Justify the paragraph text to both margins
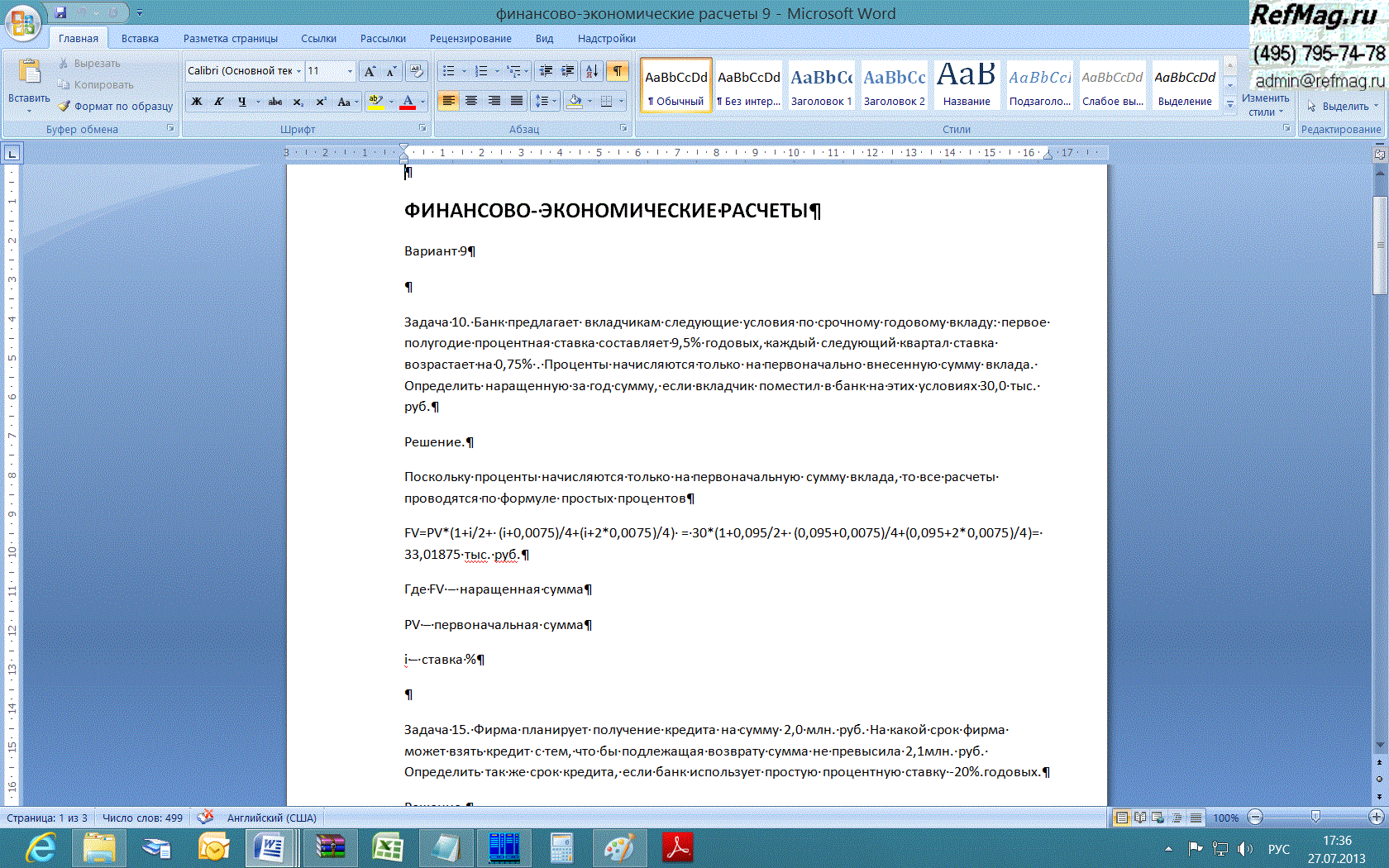Screen dimensions: 1389x868 (x=517, y=101)
